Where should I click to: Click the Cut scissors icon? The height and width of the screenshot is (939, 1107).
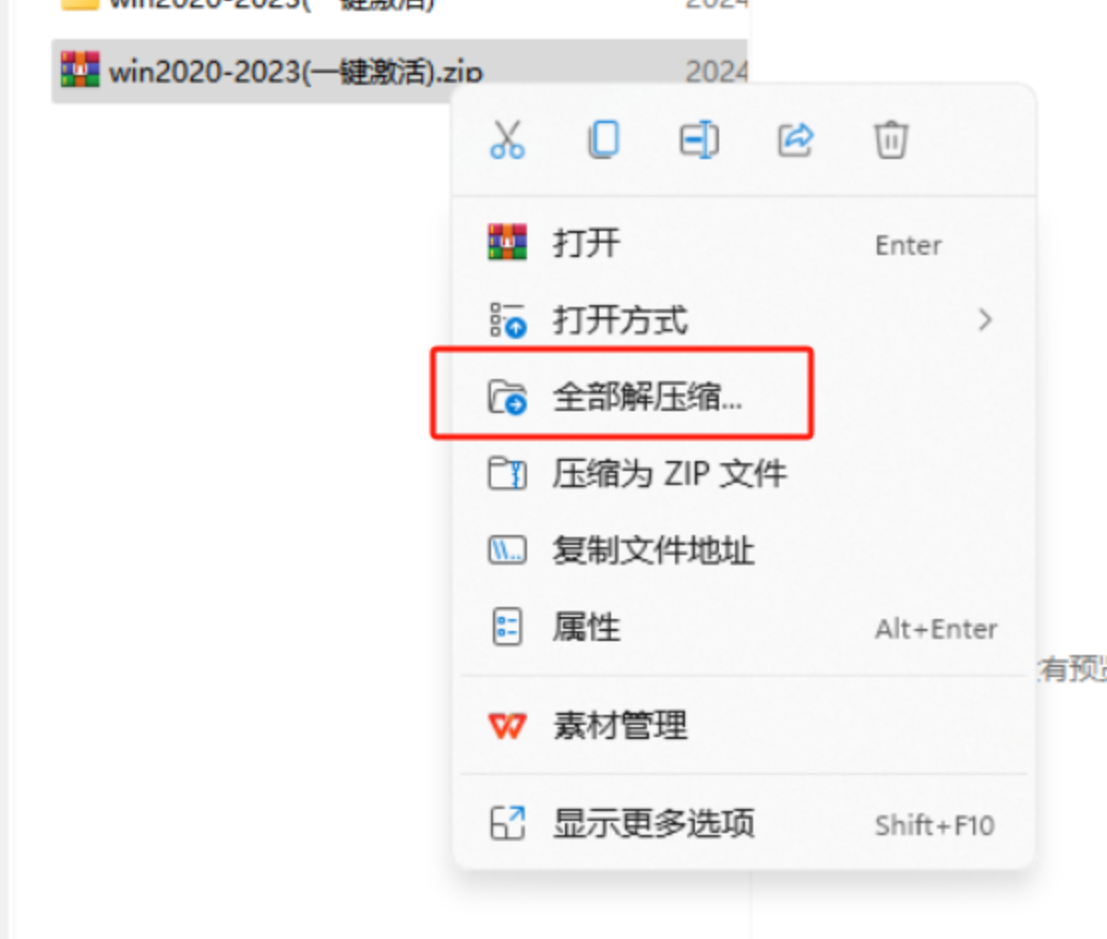[x=507, y=139]
